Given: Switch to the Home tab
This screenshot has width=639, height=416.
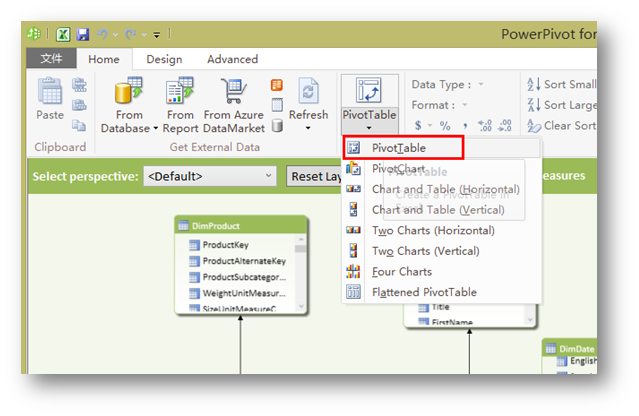Looking at the screenshot, I should tap(104, 59).
